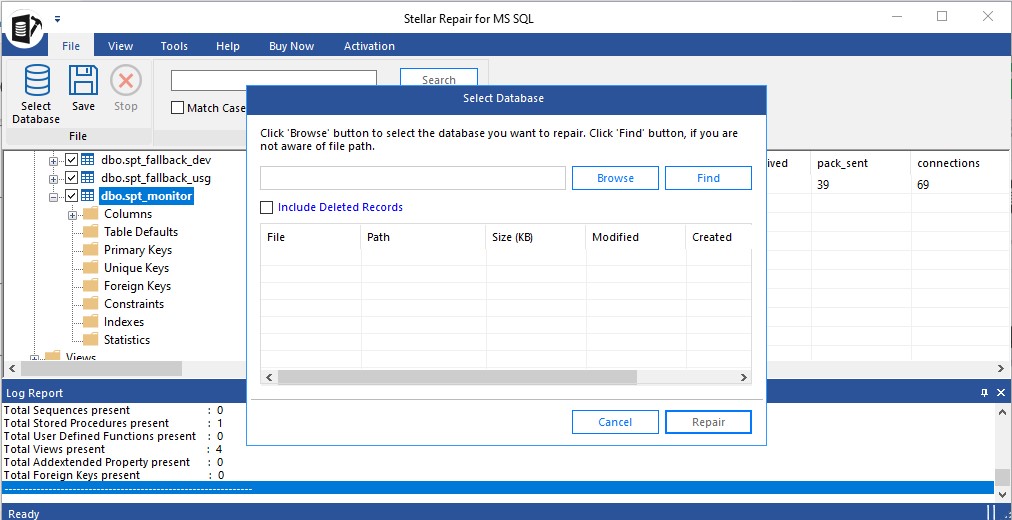Screen dimensions: 1012x520
Task: Open the Tools ribbon tab
Action: 174,46
